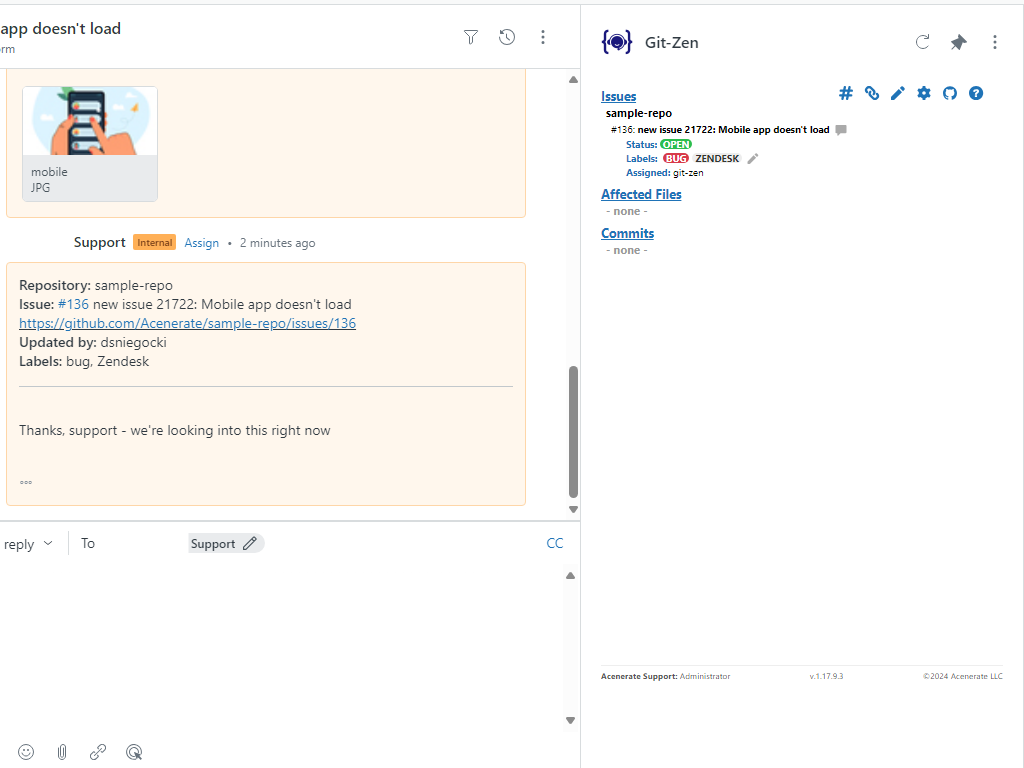Click the hash icon in Git-Zen toolbar

click(845, 93)
